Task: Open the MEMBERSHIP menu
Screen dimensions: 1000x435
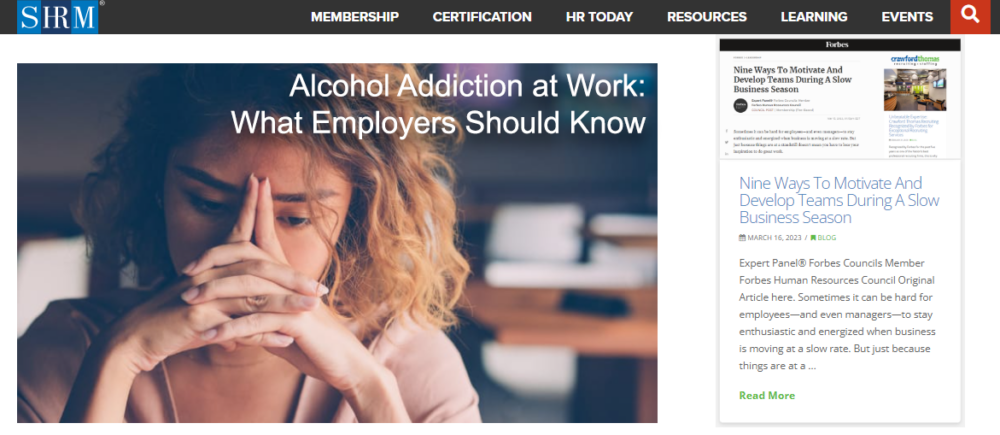Action: point(355,17)
